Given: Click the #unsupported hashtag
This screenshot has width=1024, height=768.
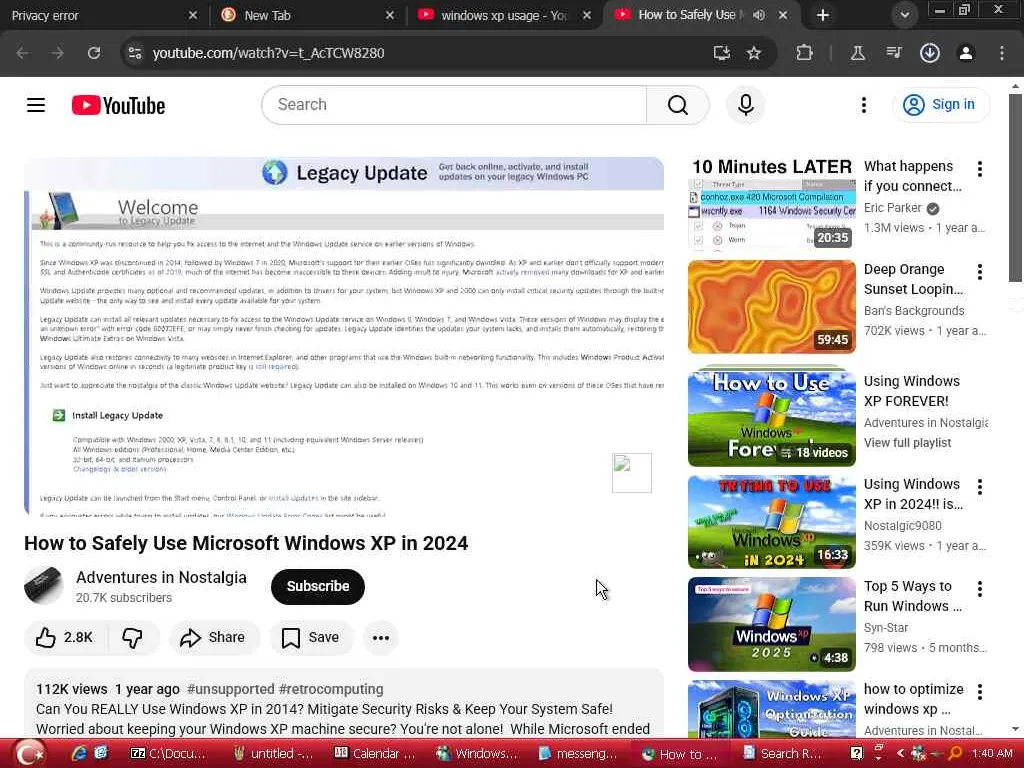Looking at the screenshot, I should pos(231,689).
